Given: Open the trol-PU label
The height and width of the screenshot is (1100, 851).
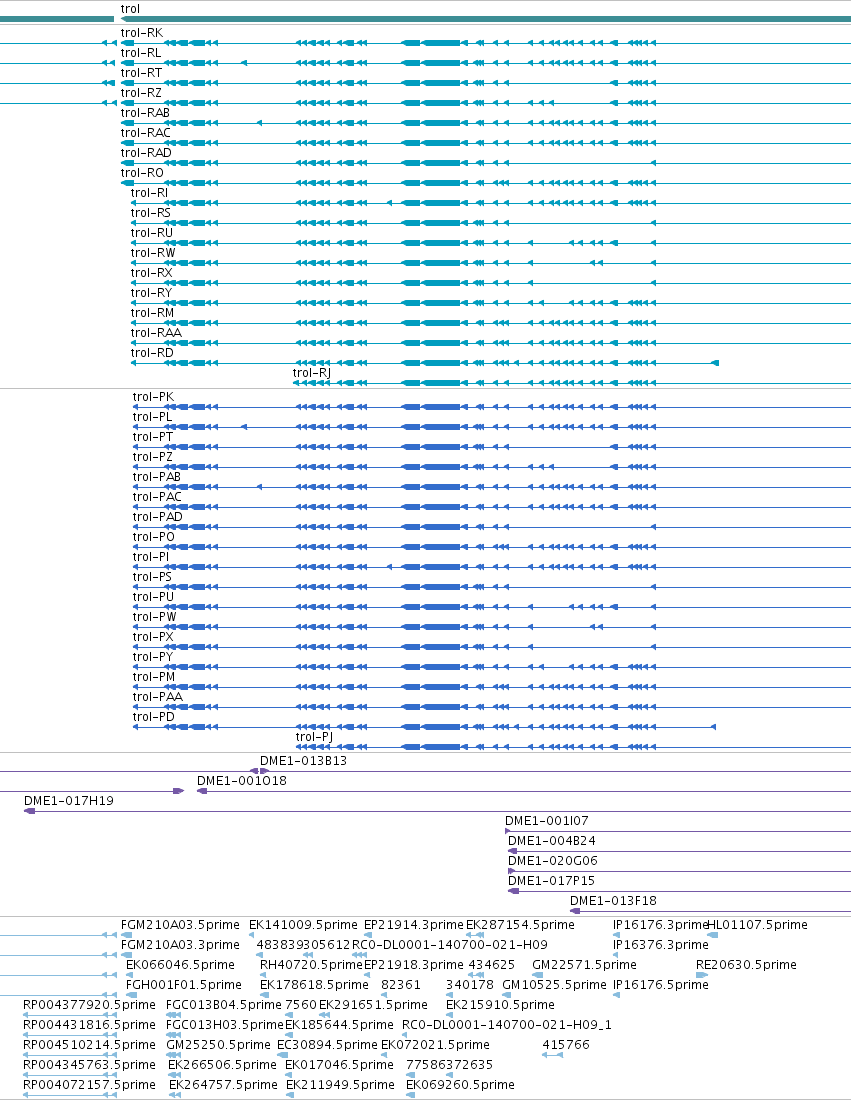Looking at the screenshot, I should coord(154,596).
